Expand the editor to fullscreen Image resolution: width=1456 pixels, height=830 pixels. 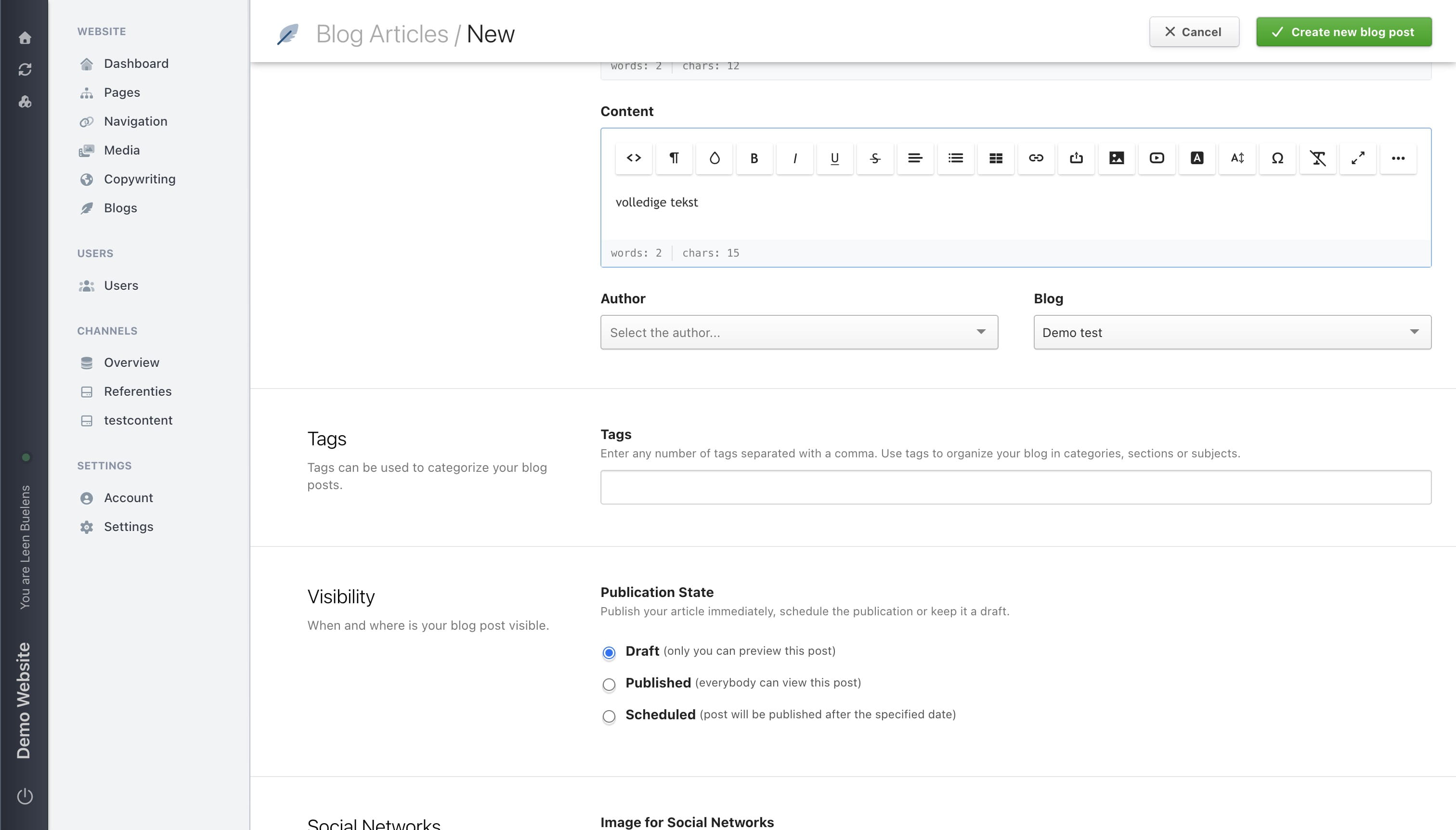coord(1357,158)
